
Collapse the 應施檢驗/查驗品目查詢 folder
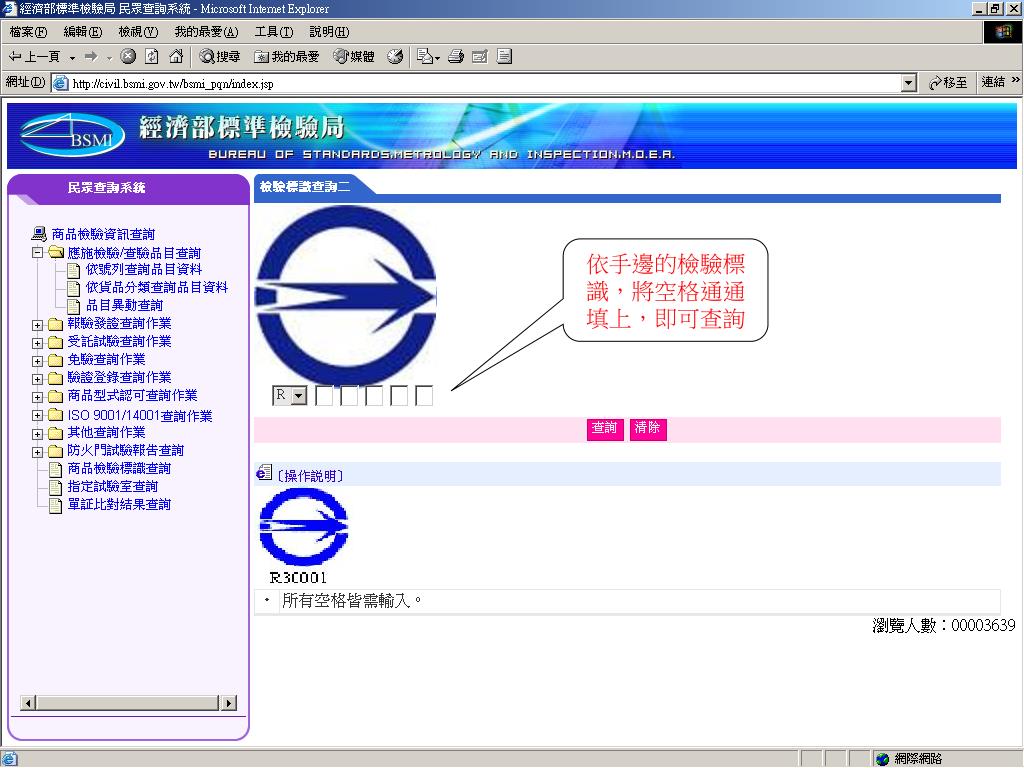[37, 252]
